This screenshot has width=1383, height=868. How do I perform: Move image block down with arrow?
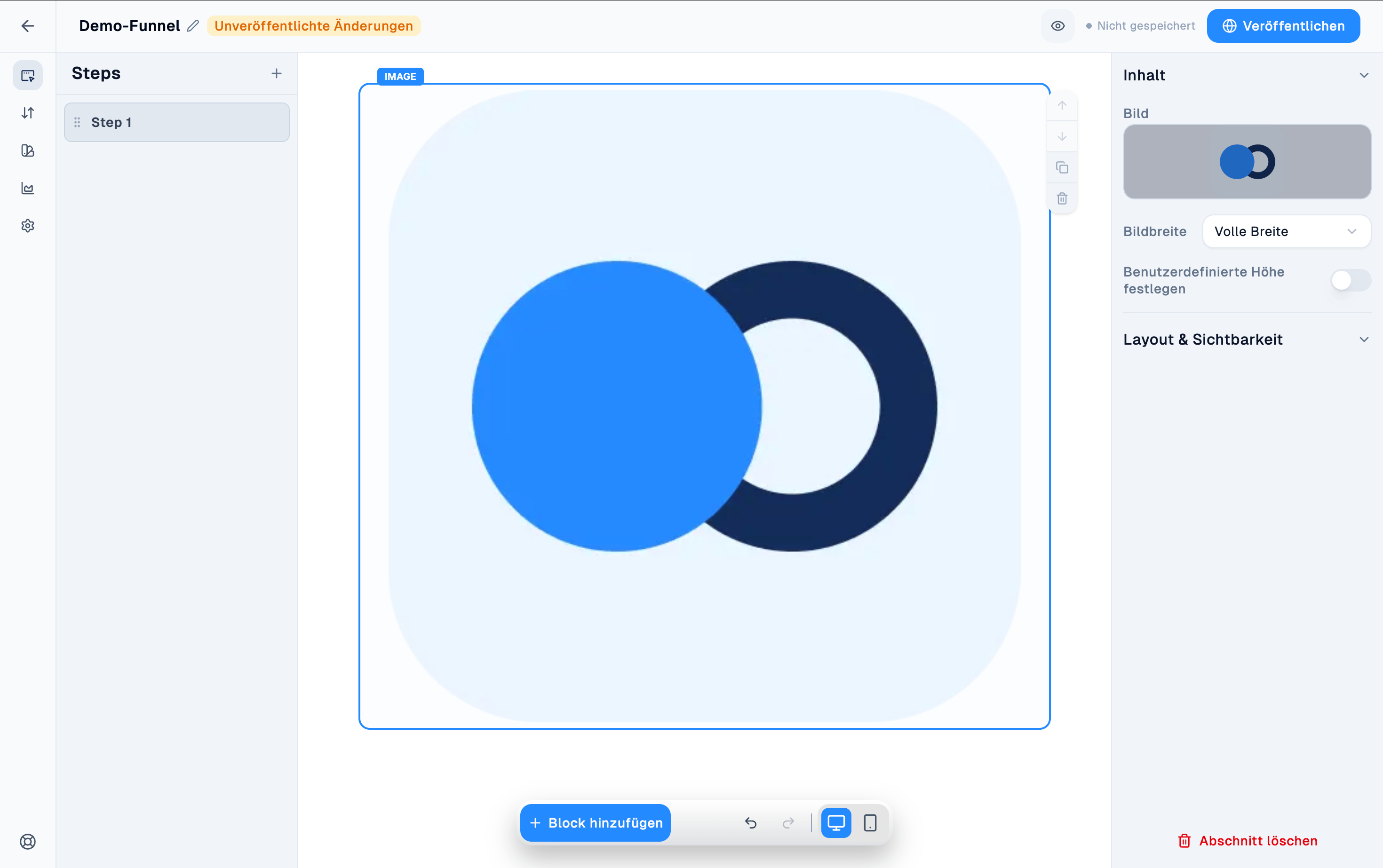click(x=1062, y=137)
